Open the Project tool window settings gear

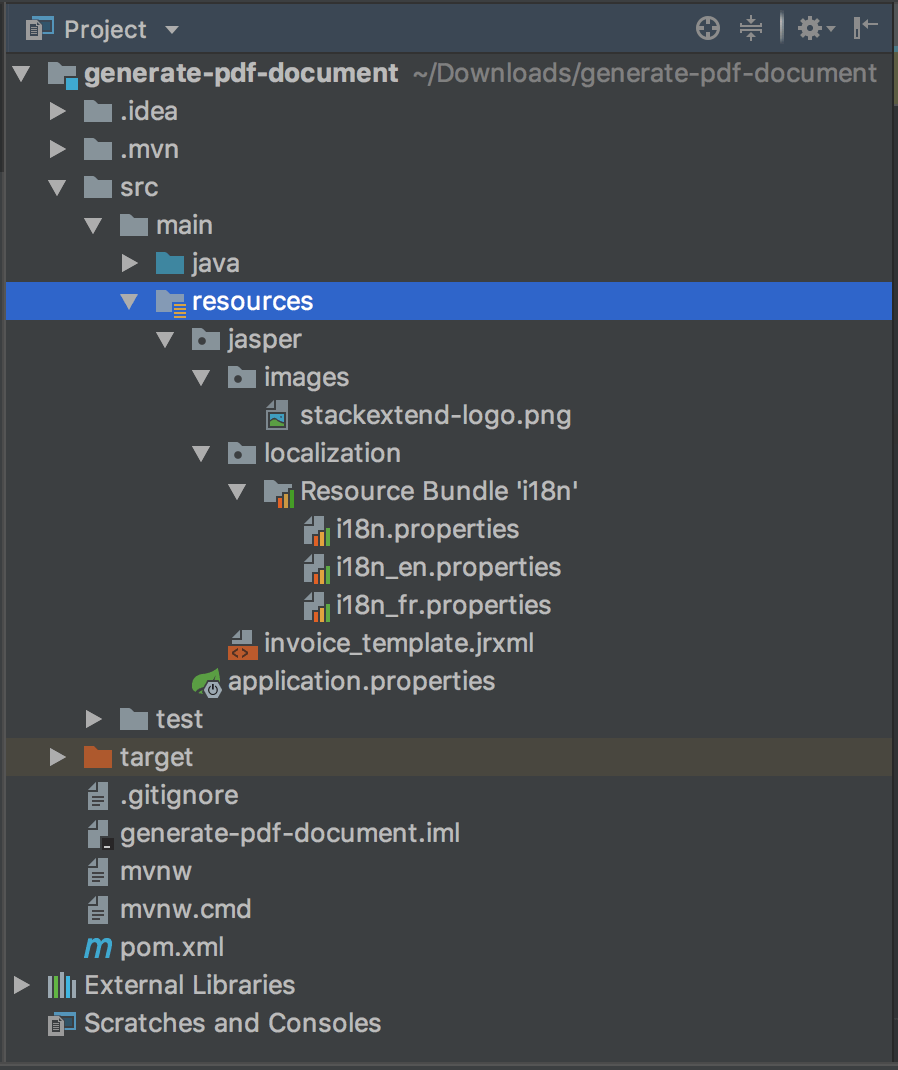[808, 28]
